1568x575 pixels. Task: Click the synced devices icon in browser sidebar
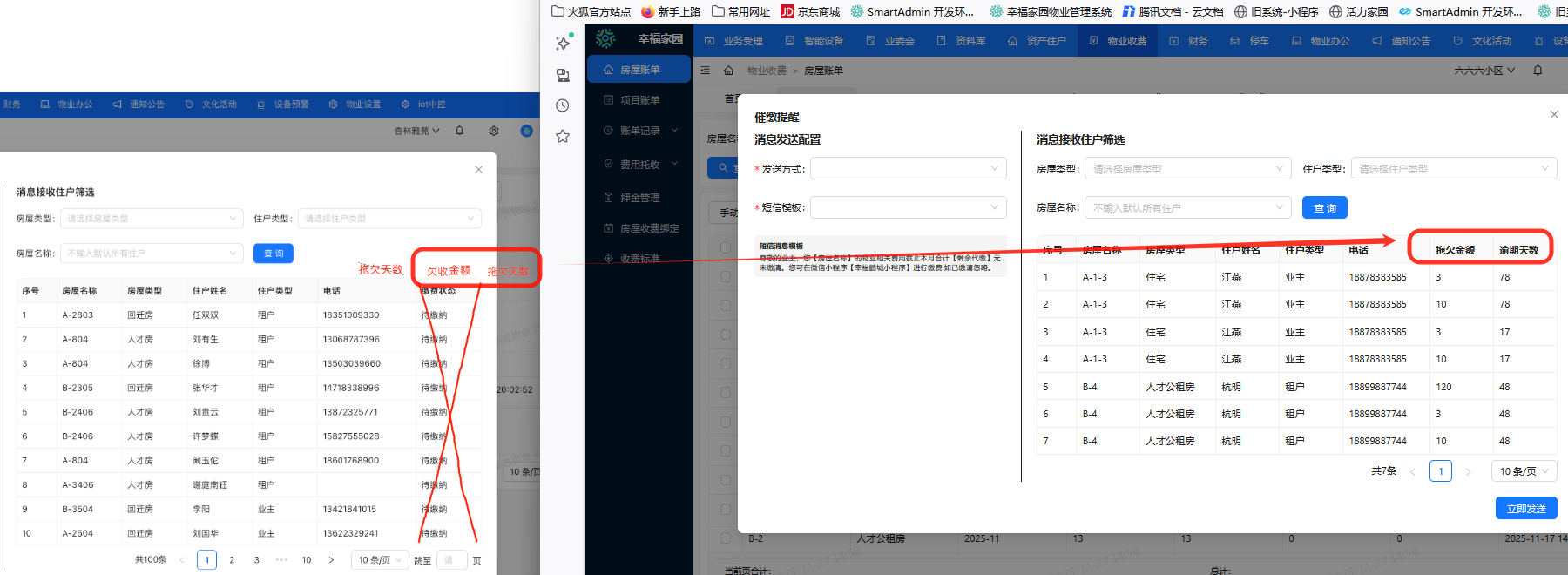pyautogui.click(x=563, y=75)
